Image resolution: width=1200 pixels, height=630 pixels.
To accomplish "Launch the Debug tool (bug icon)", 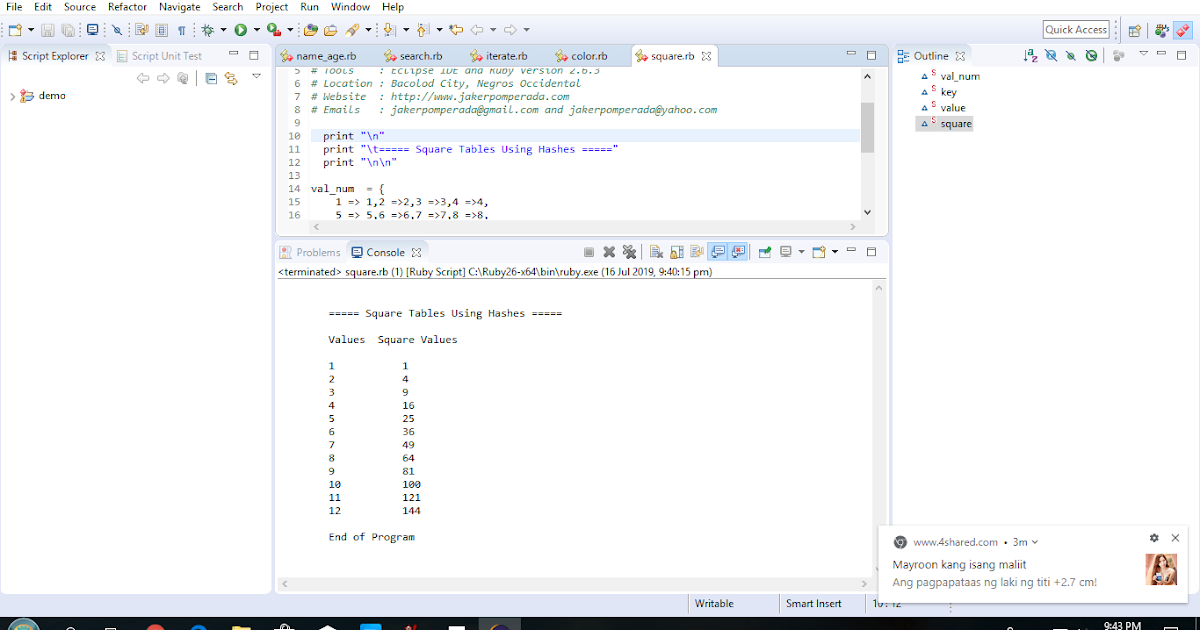I will (207, 29).
